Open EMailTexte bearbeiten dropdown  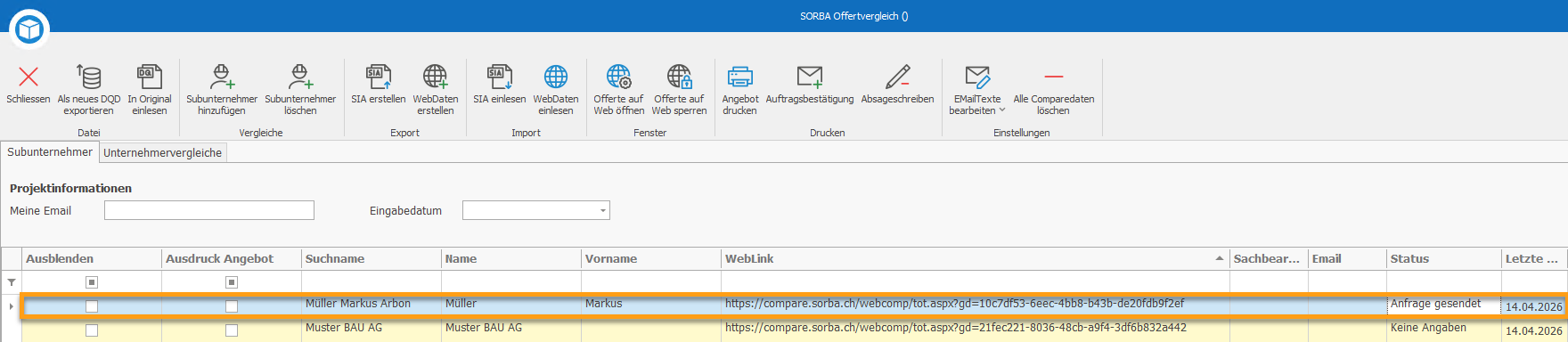[x=977, y=89]
